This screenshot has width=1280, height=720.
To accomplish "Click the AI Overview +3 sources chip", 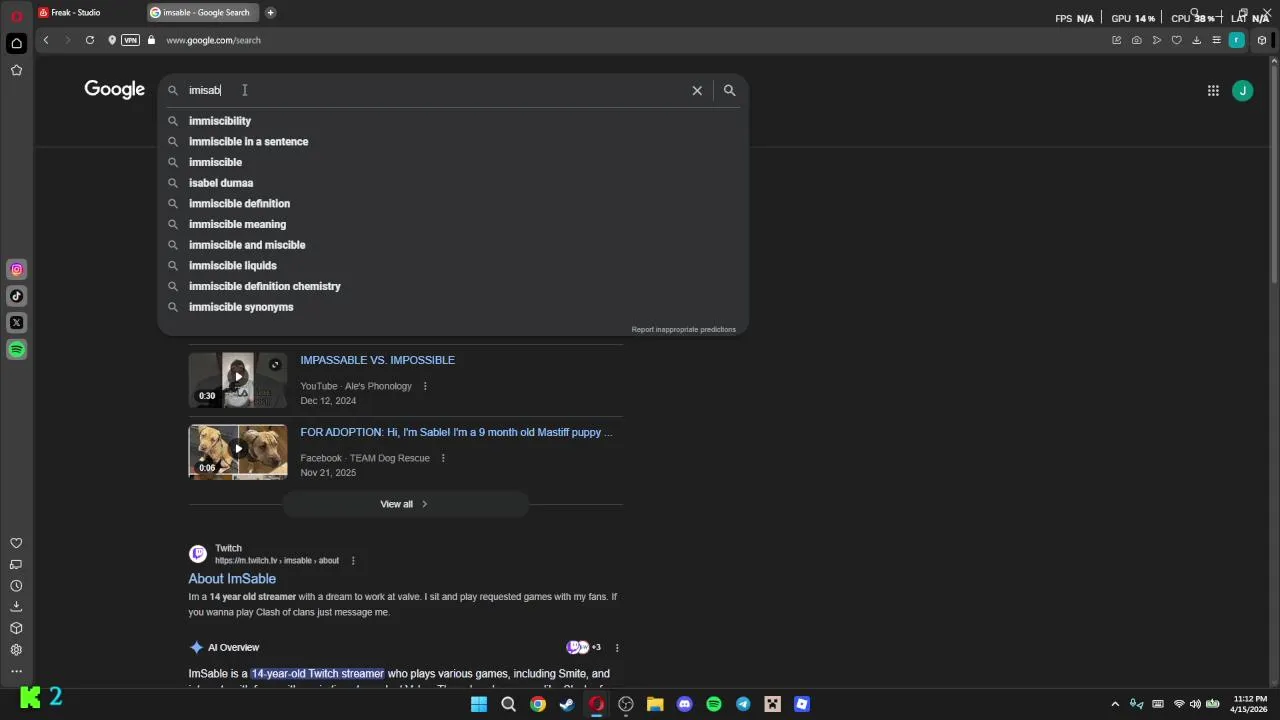I will (584, 647).
